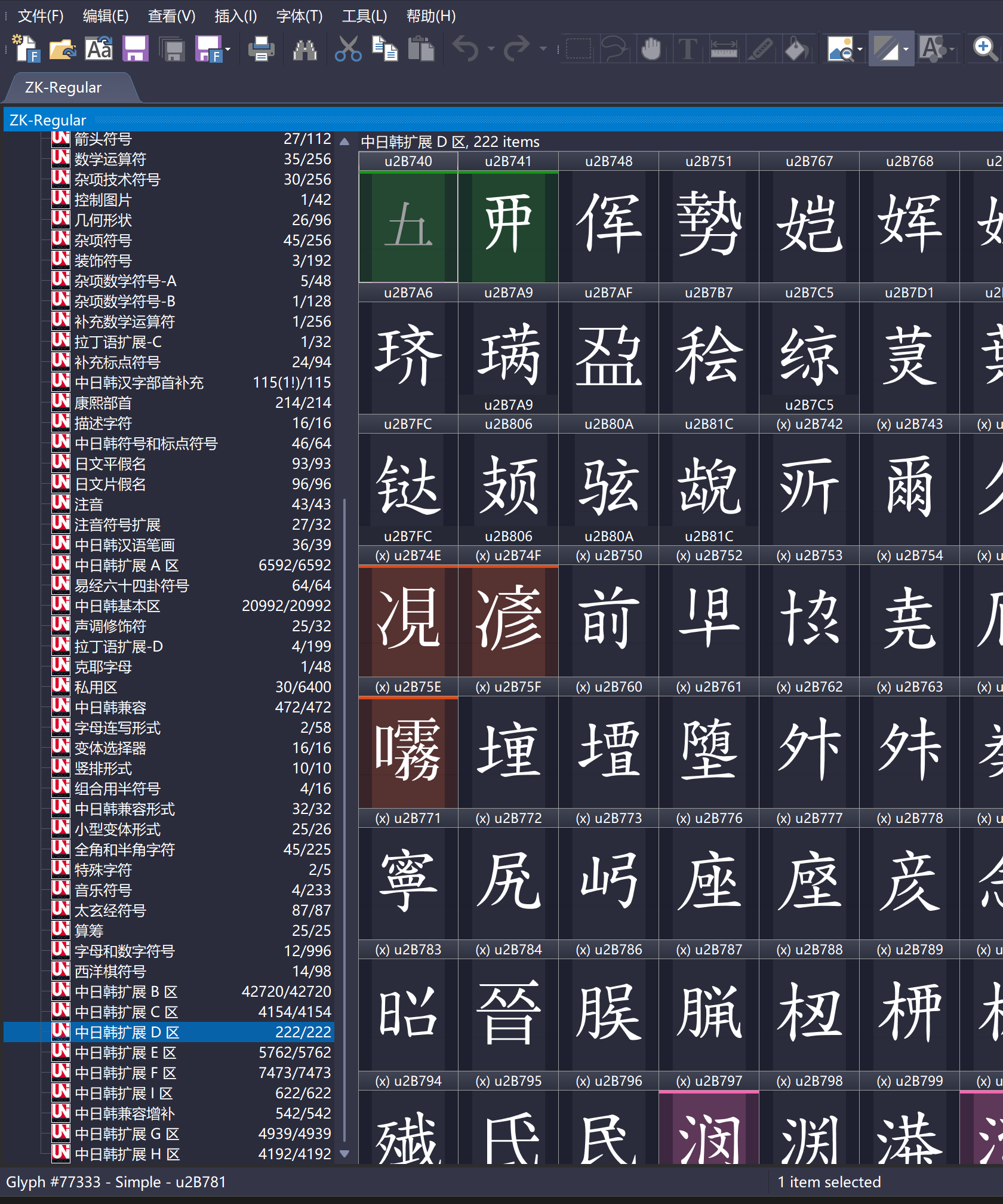Click the Open Font folder icon
1003x1204 pixels.
pyautogui.click(x=62, y=49)
